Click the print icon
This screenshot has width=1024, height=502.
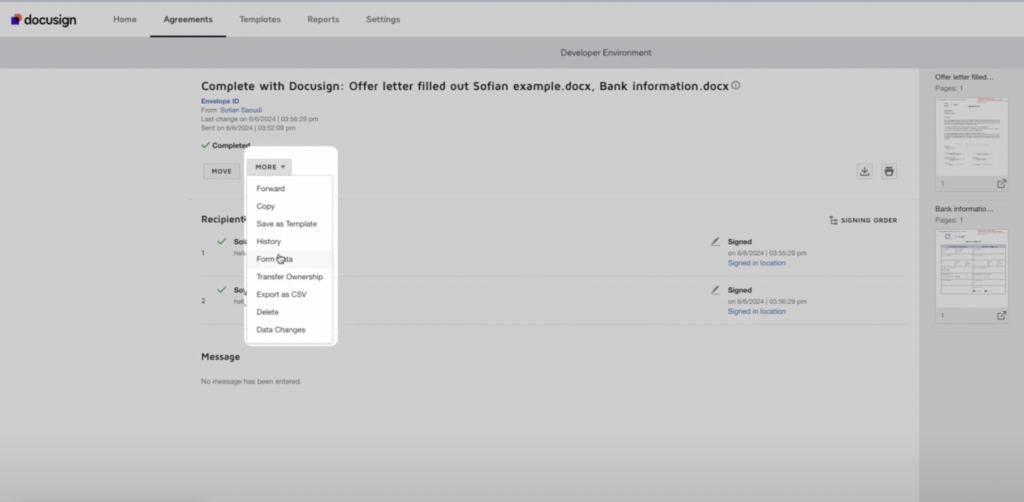click(x=889, y=171)
